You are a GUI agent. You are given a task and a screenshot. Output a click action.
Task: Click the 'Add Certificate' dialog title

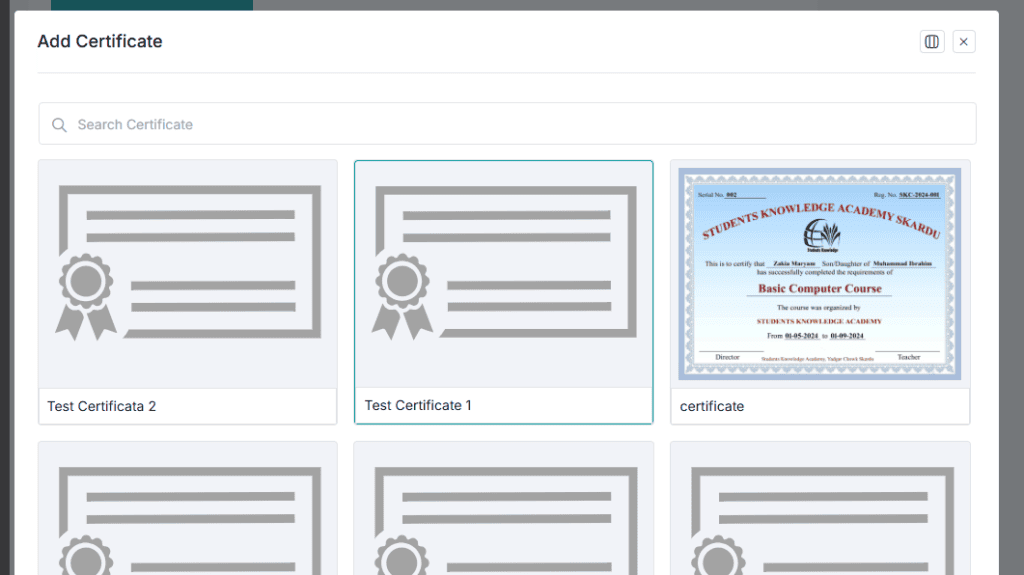100,41
